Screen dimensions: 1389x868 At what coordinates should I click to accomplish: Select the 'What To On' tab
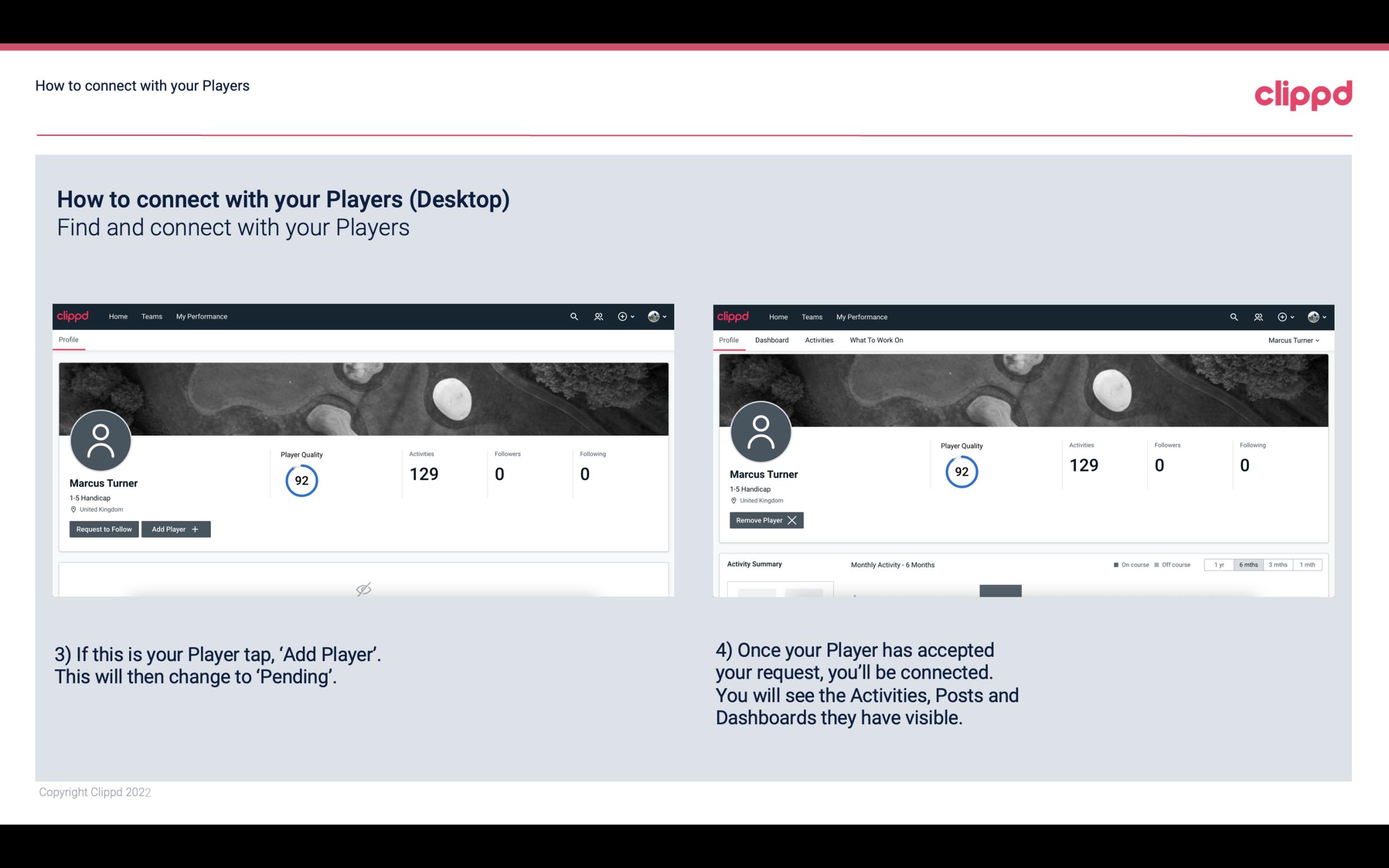(876, 340)
